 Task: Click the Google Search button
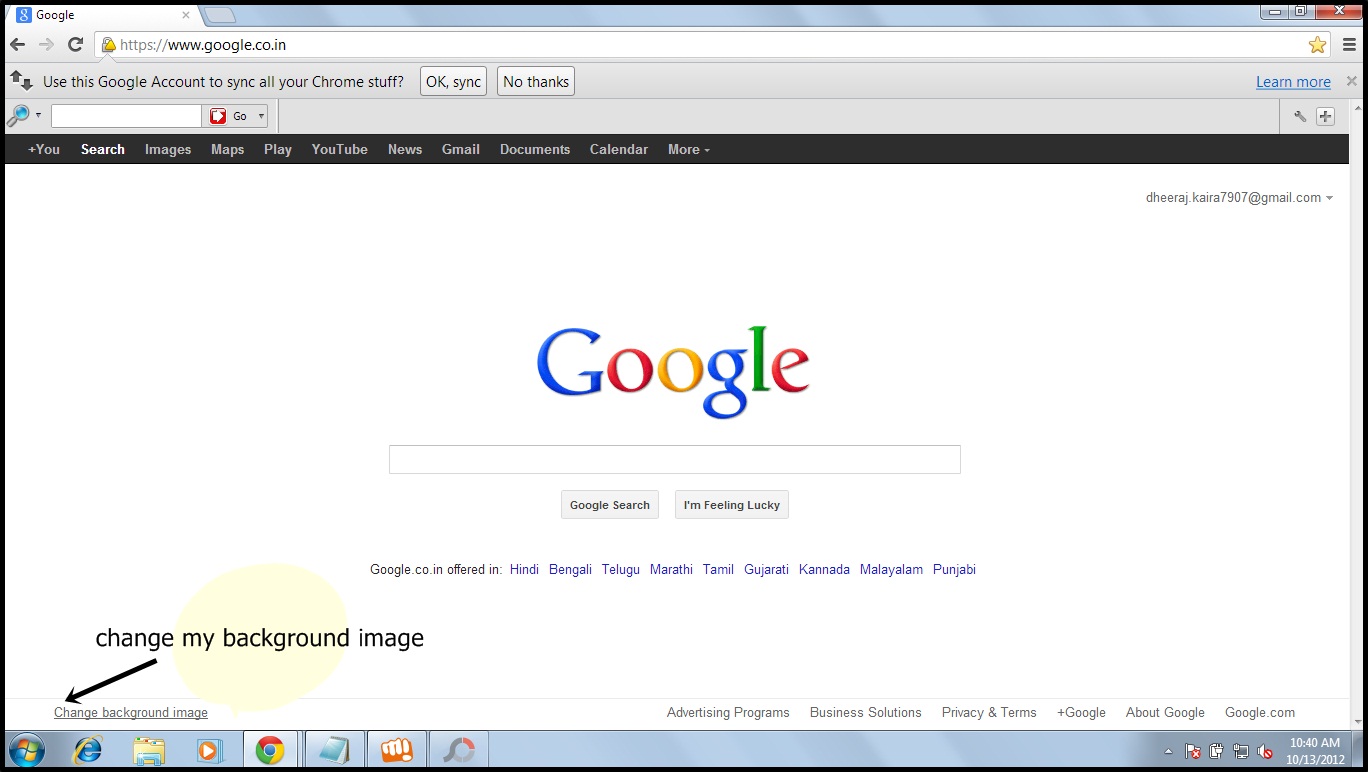(x=610, y=505)
